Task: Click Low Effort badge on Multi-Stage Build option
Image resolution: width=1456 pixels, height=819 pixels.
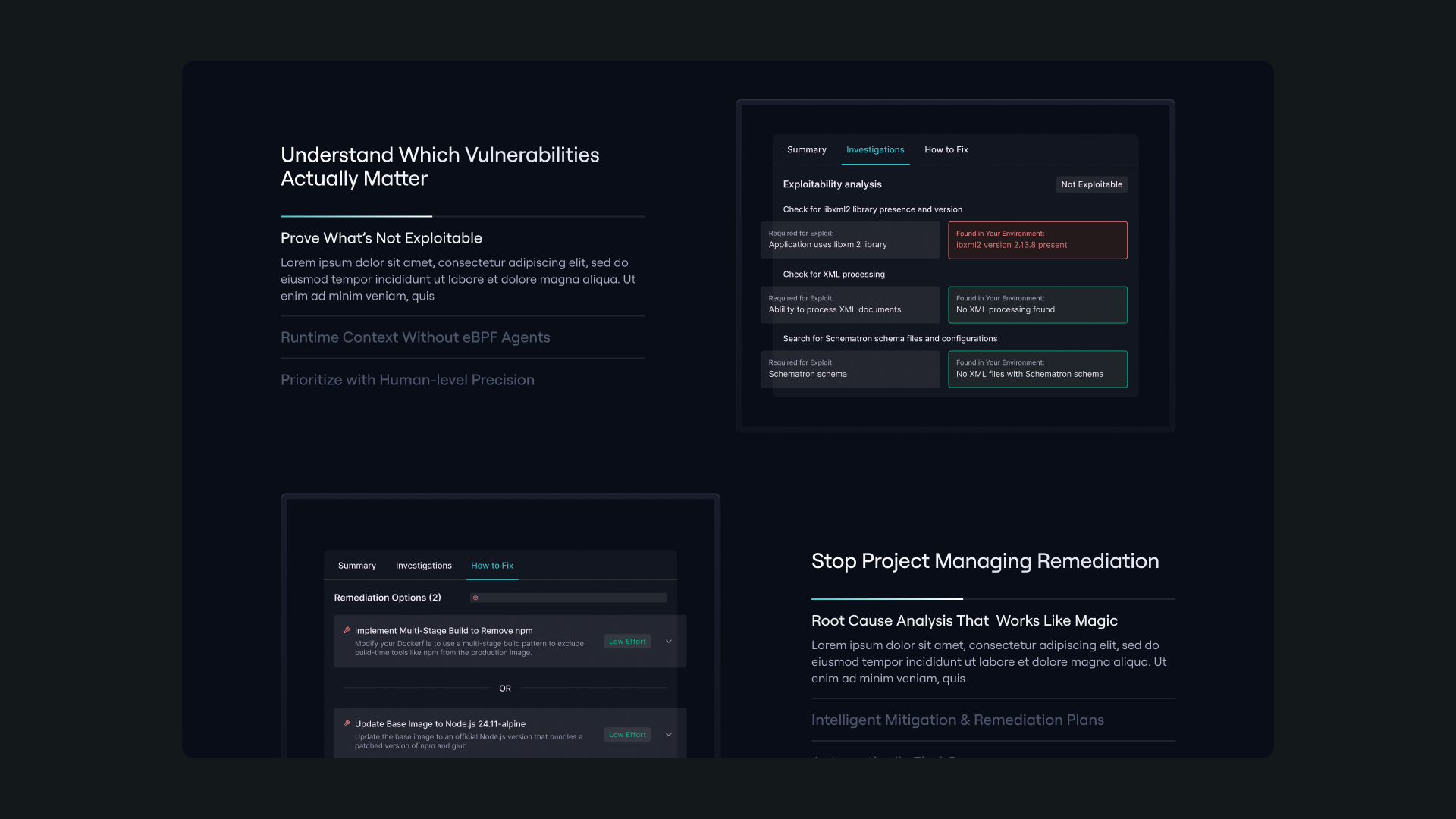Action: tap(627, 642)
